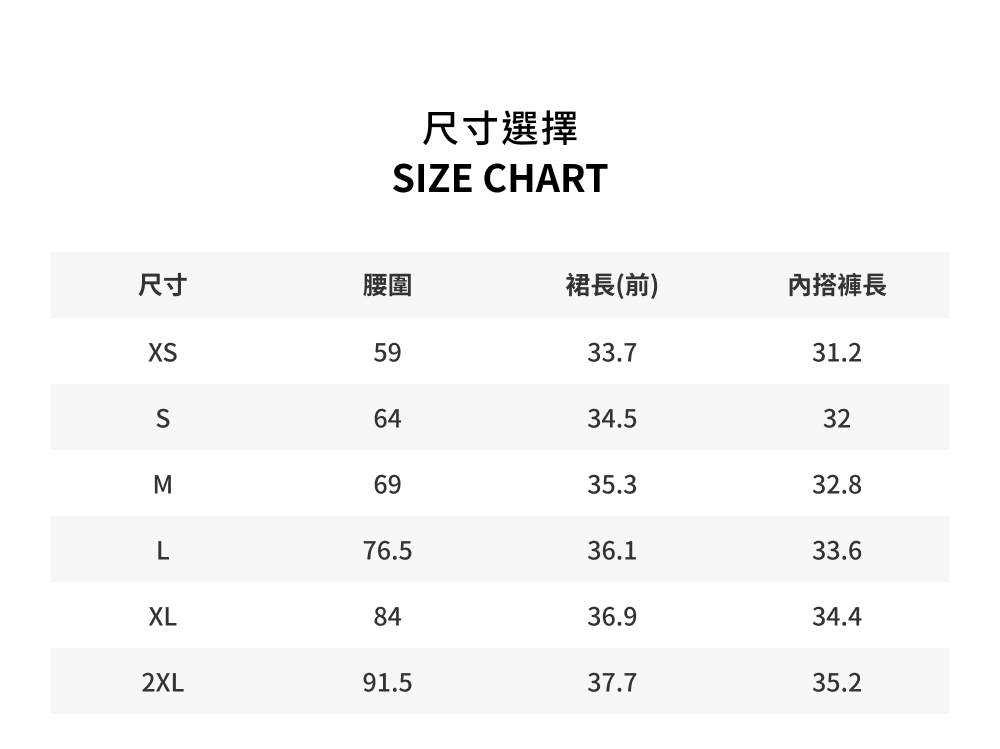Select the XL size row label
The image size is (1000, 749).
coord(163,617)
